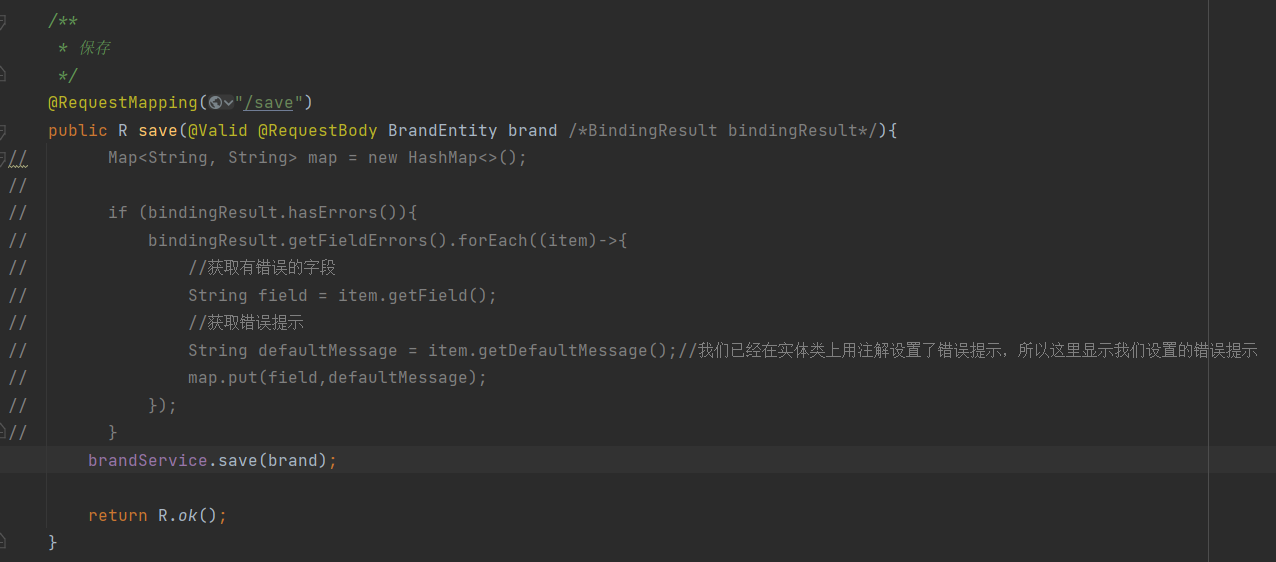Collapse the Javadoc comment at its /** fold marker

(x=3, y=21)
